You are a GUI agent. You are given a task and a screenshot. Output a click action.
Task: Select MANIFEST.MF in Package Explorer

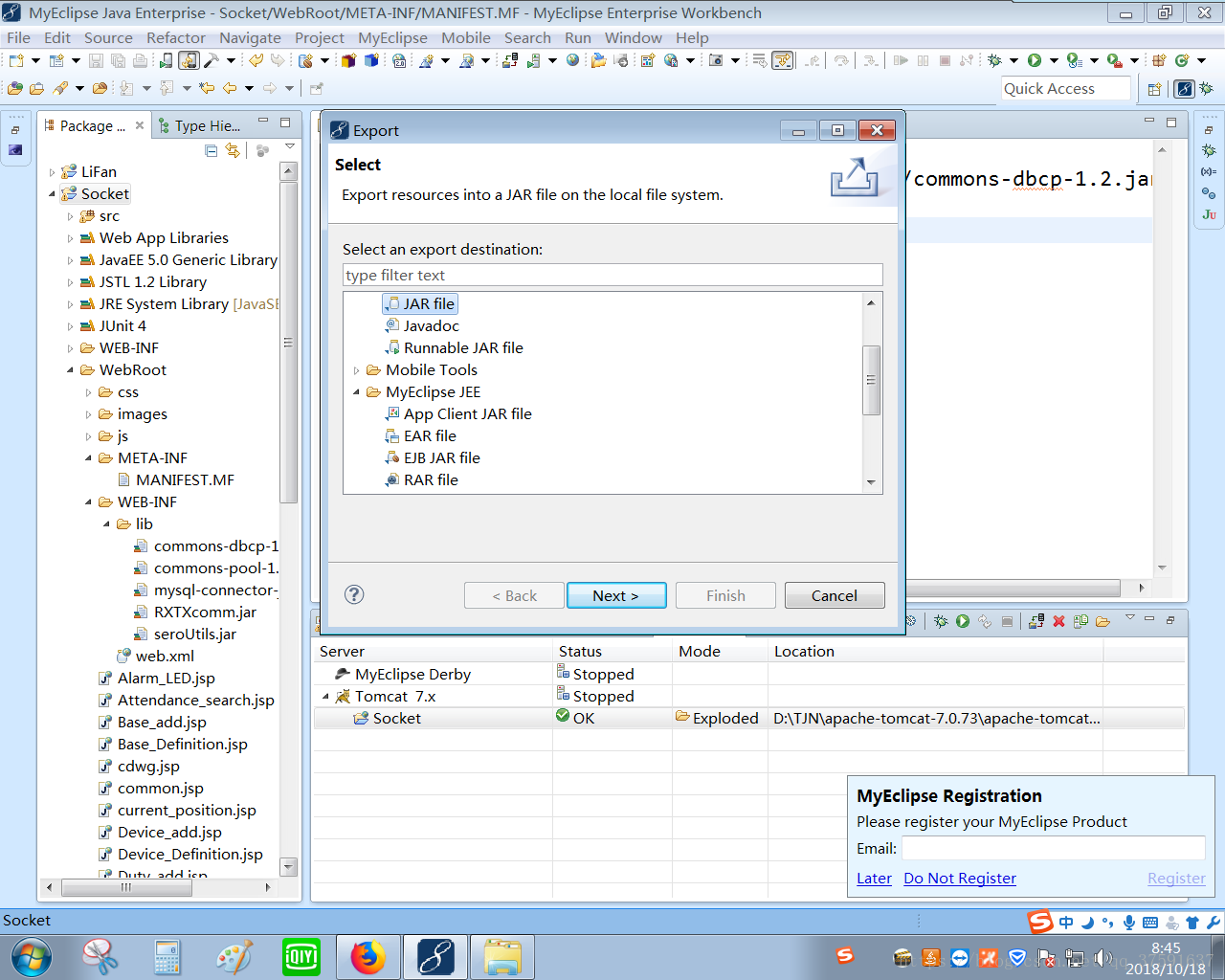[x=185, y=480]
